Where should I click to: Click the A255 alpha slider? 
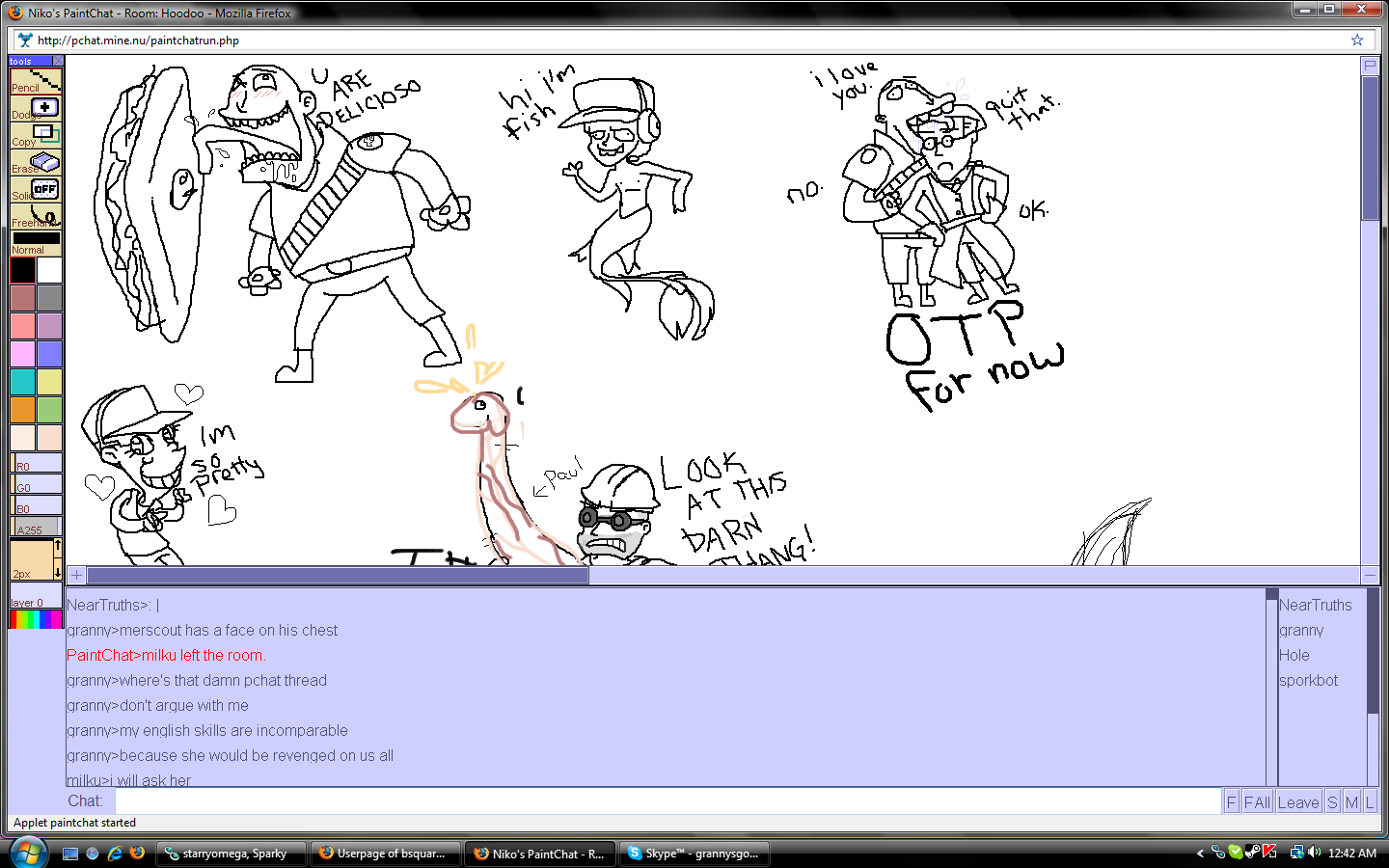pos(36,527)
